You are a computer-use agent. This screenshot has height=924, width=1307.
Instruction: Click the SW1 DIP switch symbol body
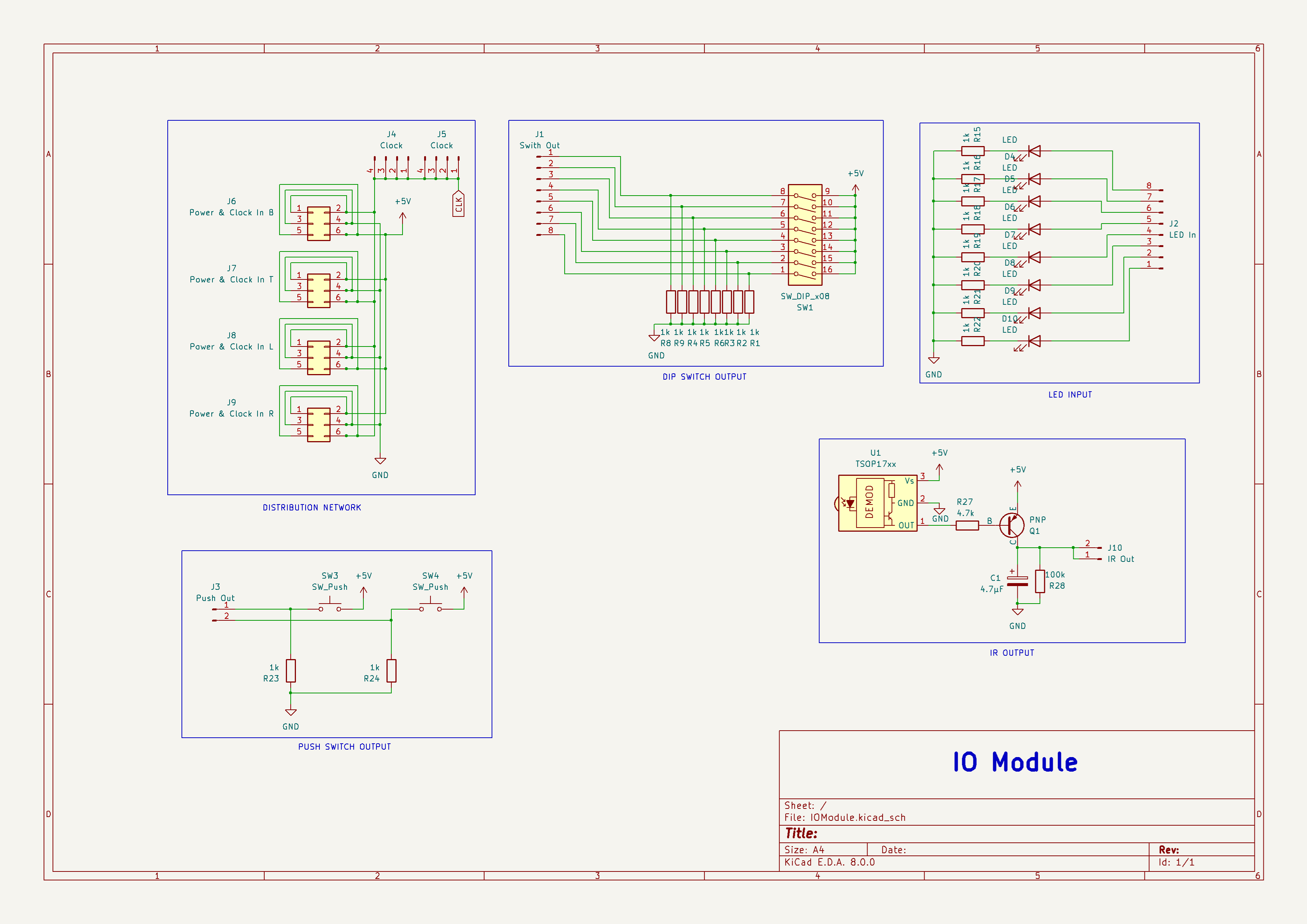click(805, 234)
